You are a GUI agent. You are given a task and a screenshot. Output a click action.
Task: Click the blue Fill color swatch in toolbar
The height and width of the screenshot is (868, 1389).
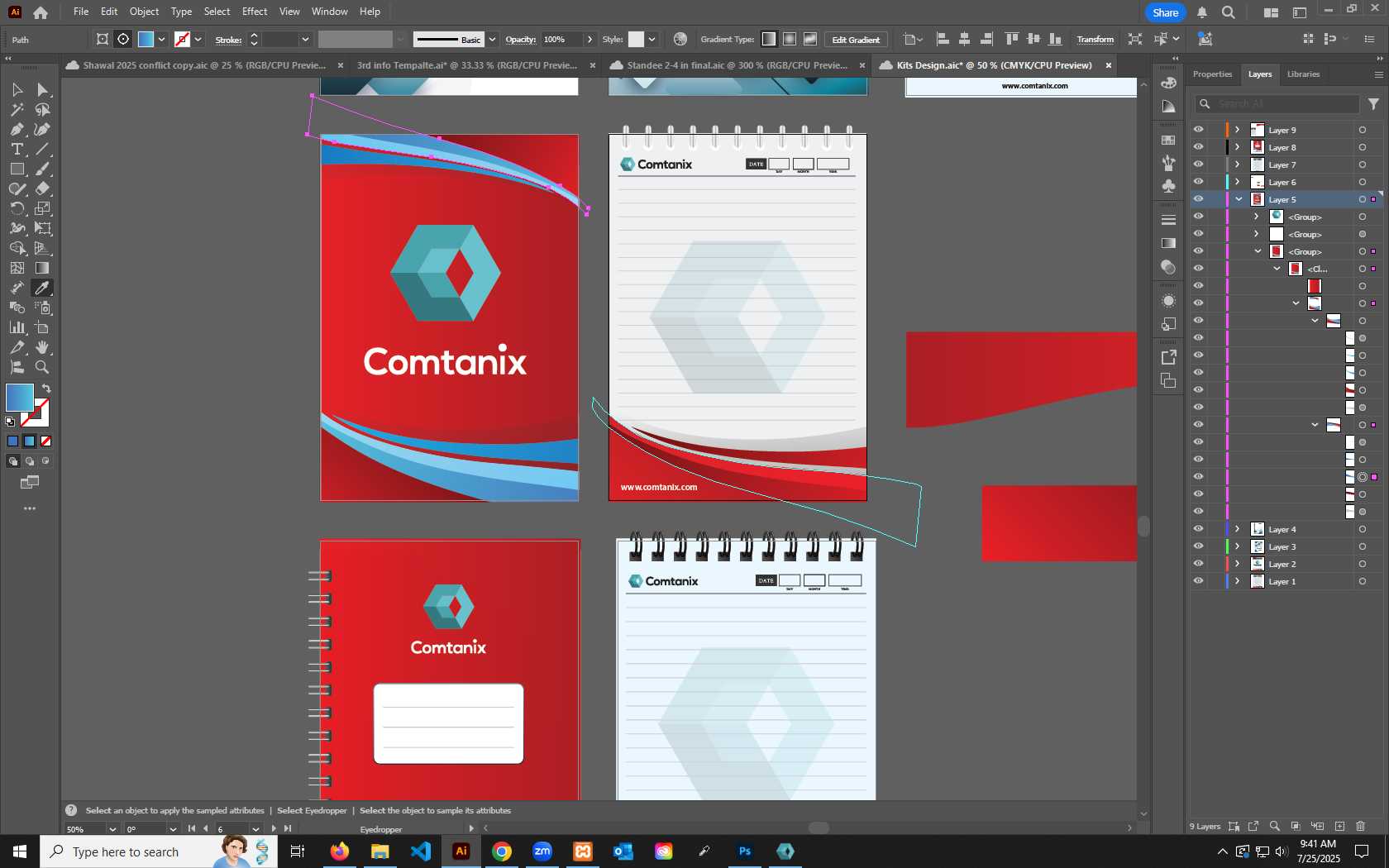[x=20, y=398]
